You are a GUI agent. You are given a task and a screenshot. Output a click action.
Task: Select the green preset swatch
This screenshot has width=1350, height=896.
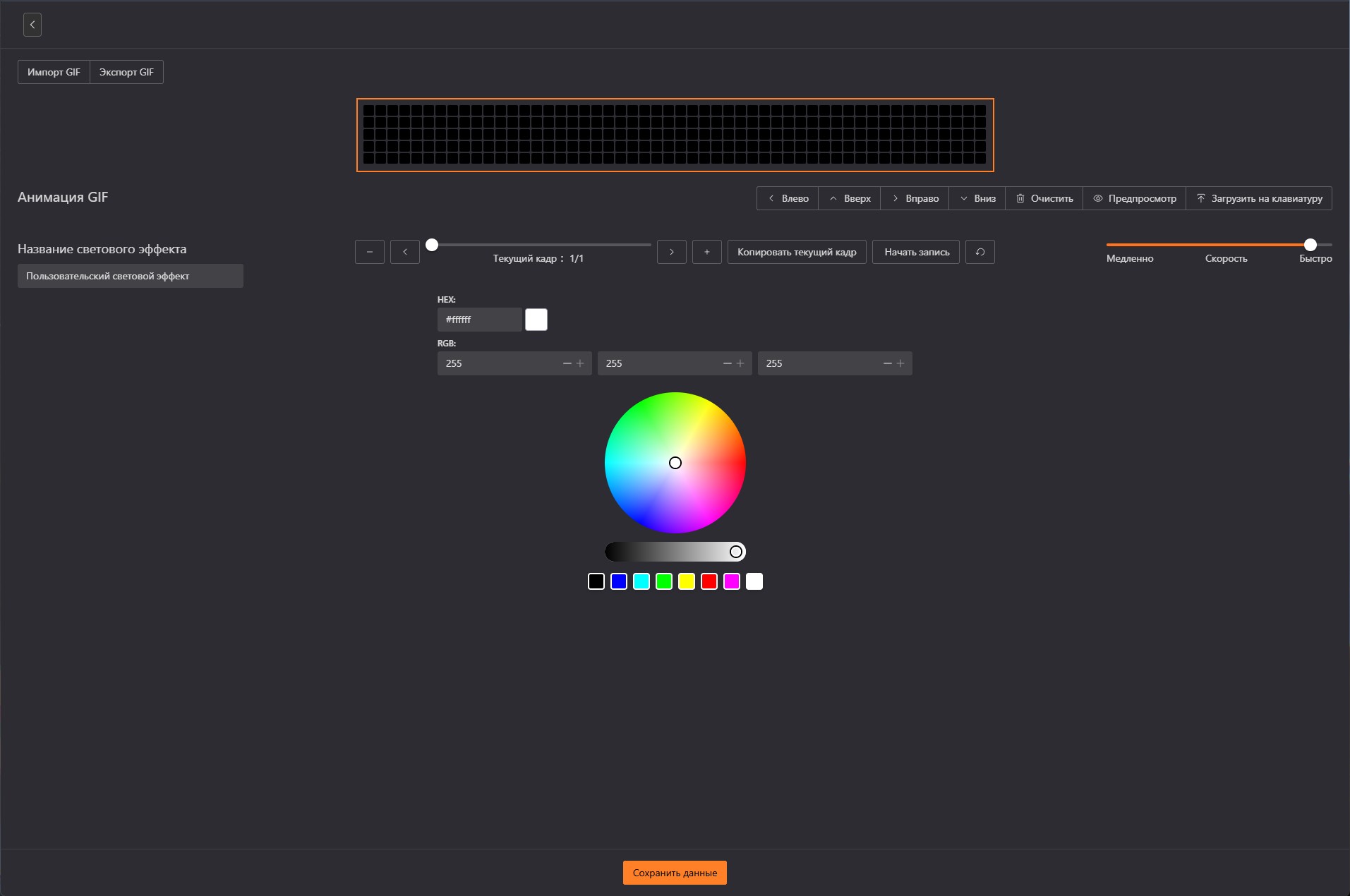point(664,581)
